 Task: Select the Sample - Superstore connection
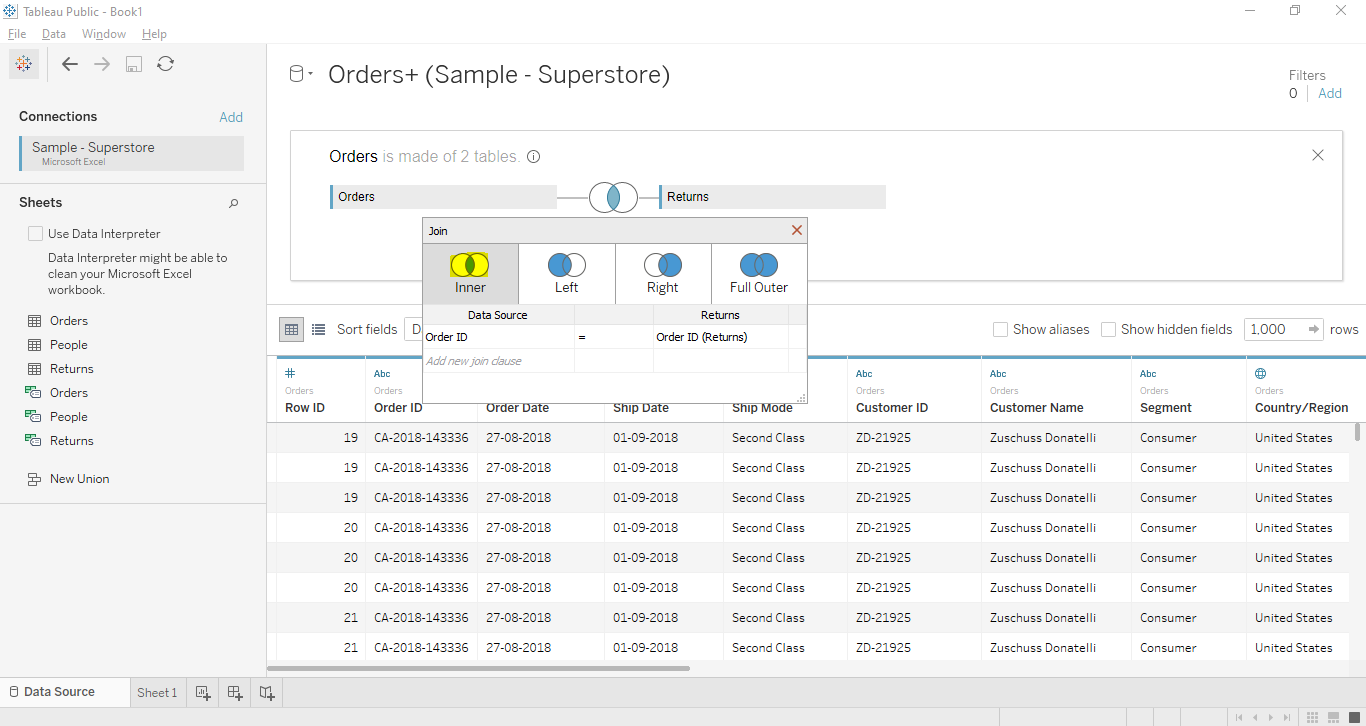click(x=132, y=153)
